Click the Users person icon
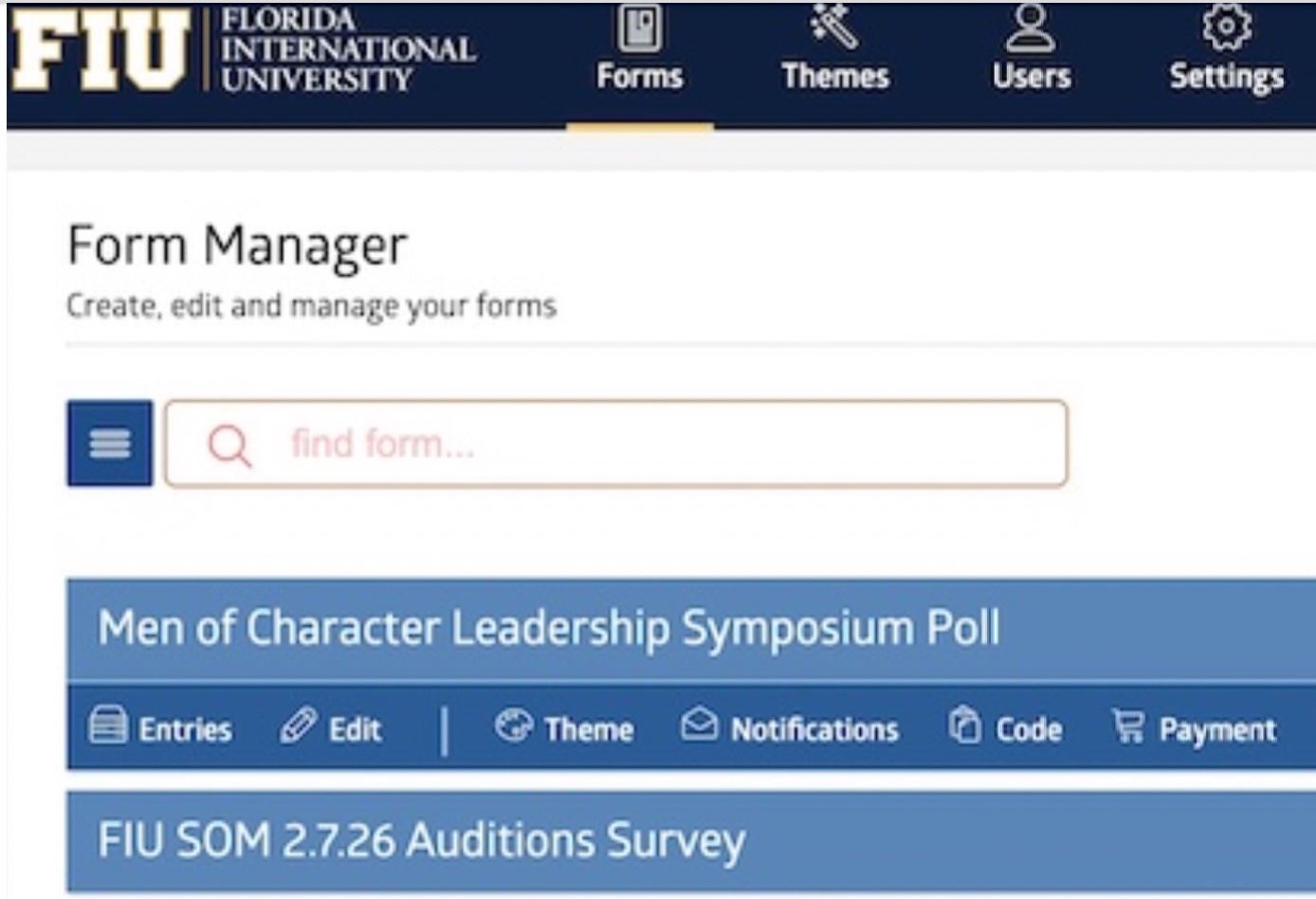This screenshot has height=899, width=1316. pyautogui.click(x=1031, y=26)
